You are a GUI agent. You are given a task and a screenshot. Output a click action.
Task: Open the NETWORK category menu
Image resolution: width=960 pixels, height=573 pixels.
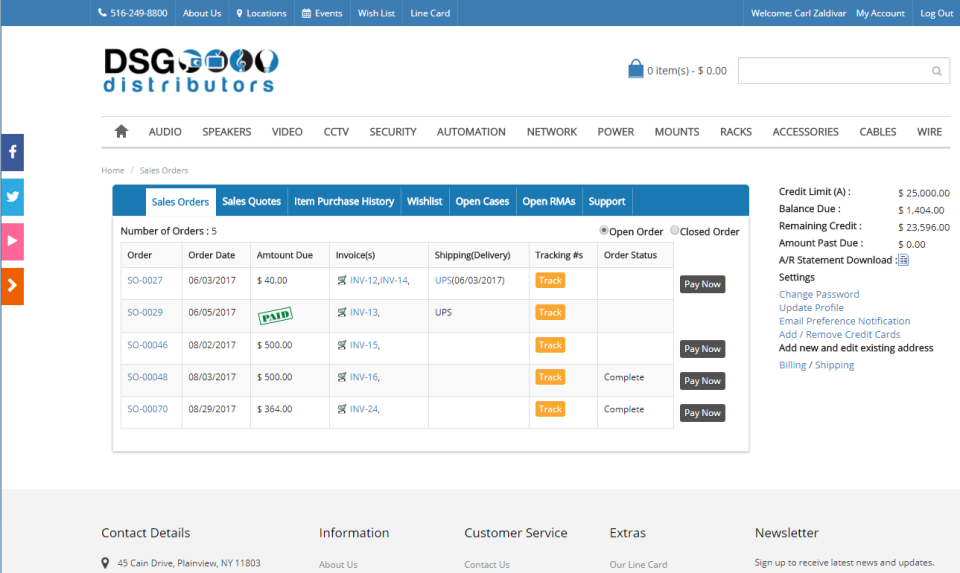(x=552, y=132)
